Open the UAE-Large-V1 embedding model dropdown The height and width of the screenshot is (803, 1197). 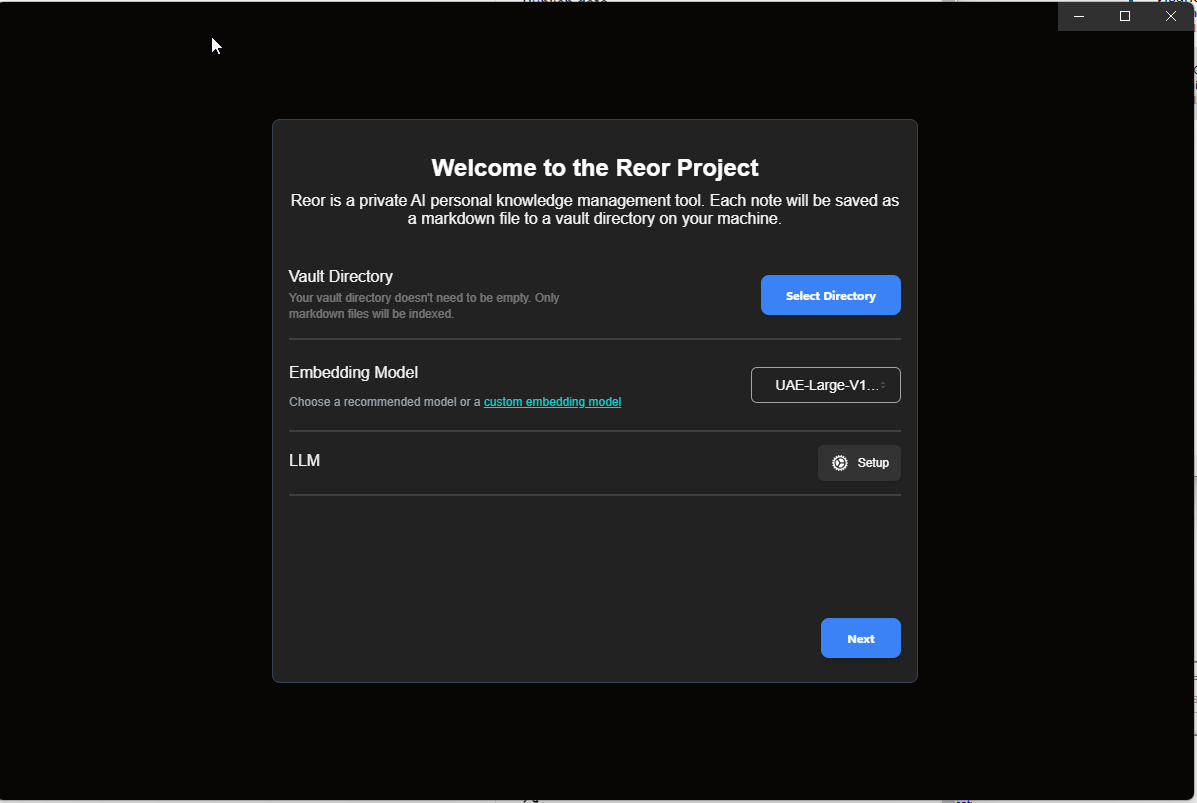click(x=825, y=385)
